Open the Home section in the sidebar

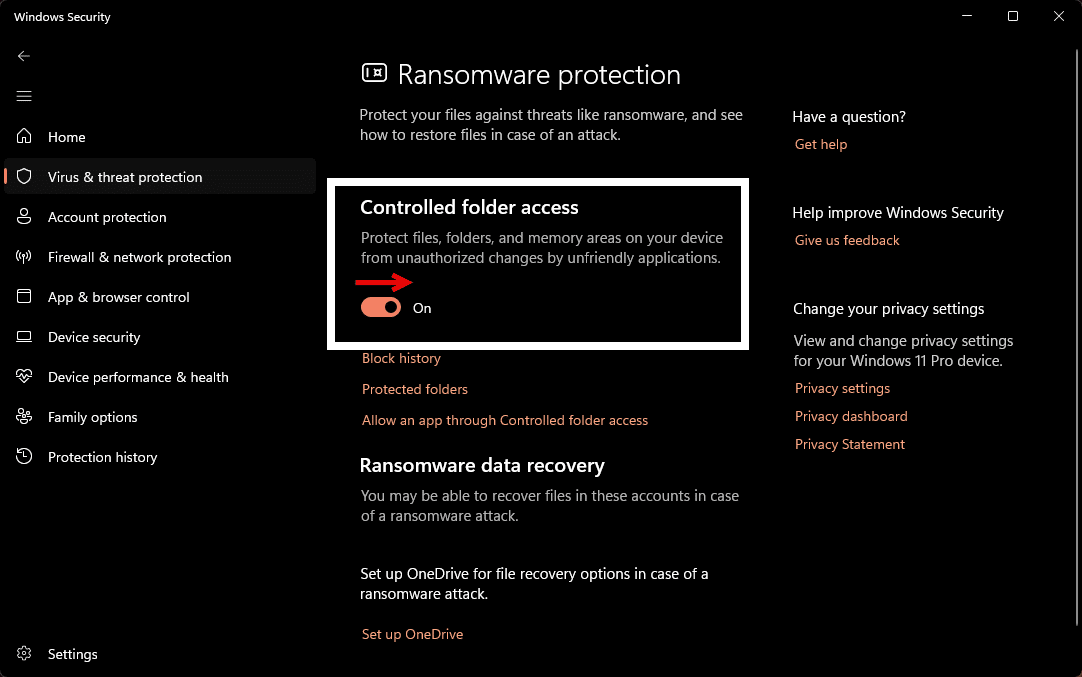(x=67, y=137)
